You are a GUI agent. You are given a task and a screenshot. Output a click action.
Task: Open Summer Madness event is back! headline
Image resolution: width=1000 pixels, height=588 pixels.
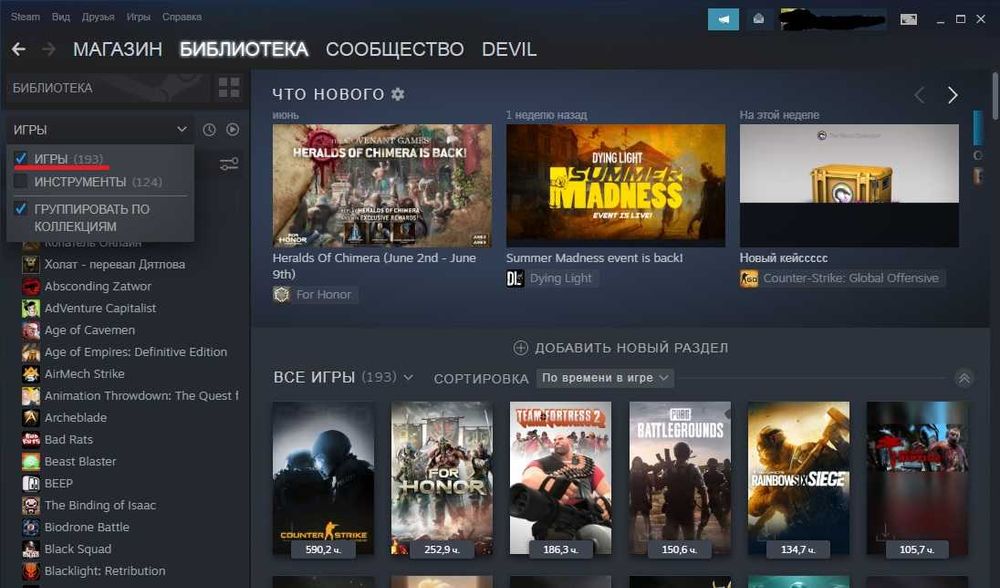pyautogui.click(x=594, y=258)
